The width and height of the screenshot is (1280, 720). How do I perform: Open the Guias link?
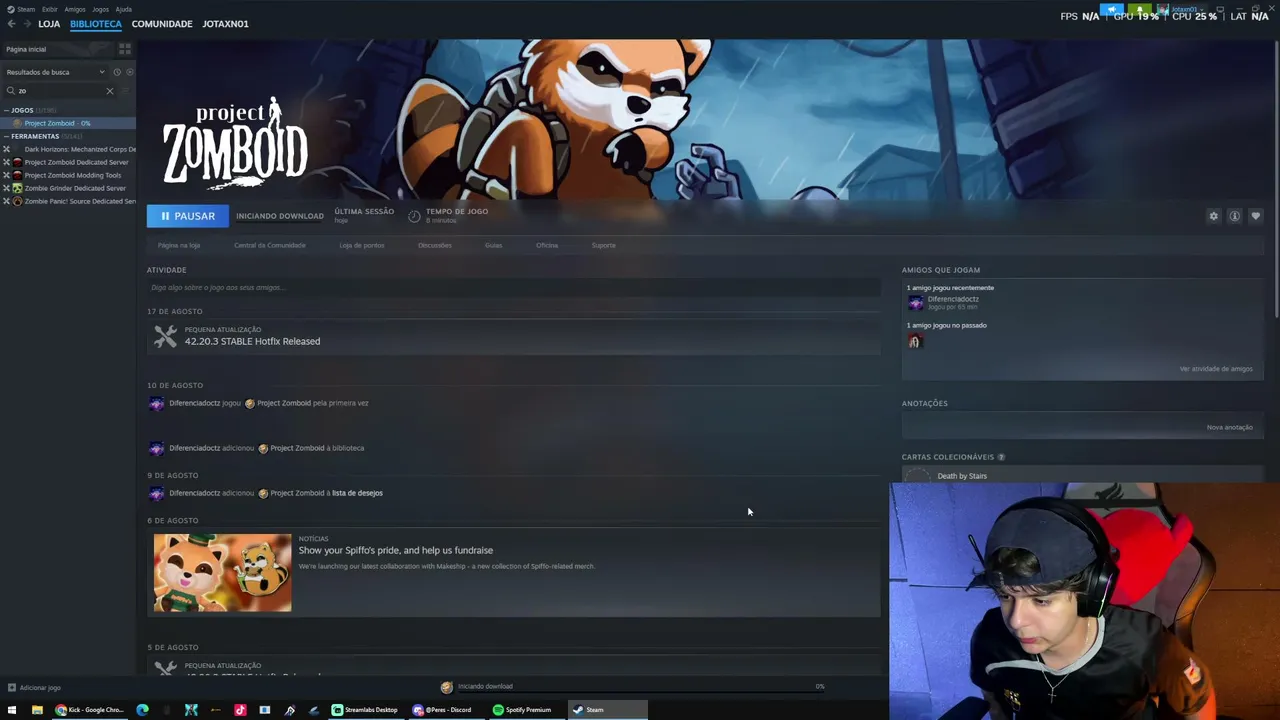493,245
